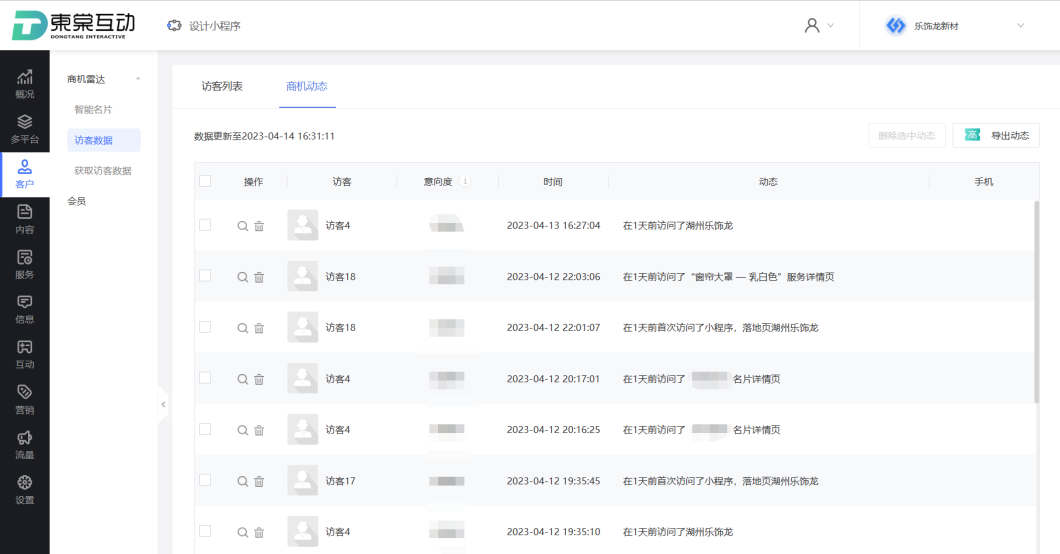Screen dimensions: 1060x554
Task: Open the 乐饰龙新材 account switcher dropdown
Action: (x=955, y=26)
